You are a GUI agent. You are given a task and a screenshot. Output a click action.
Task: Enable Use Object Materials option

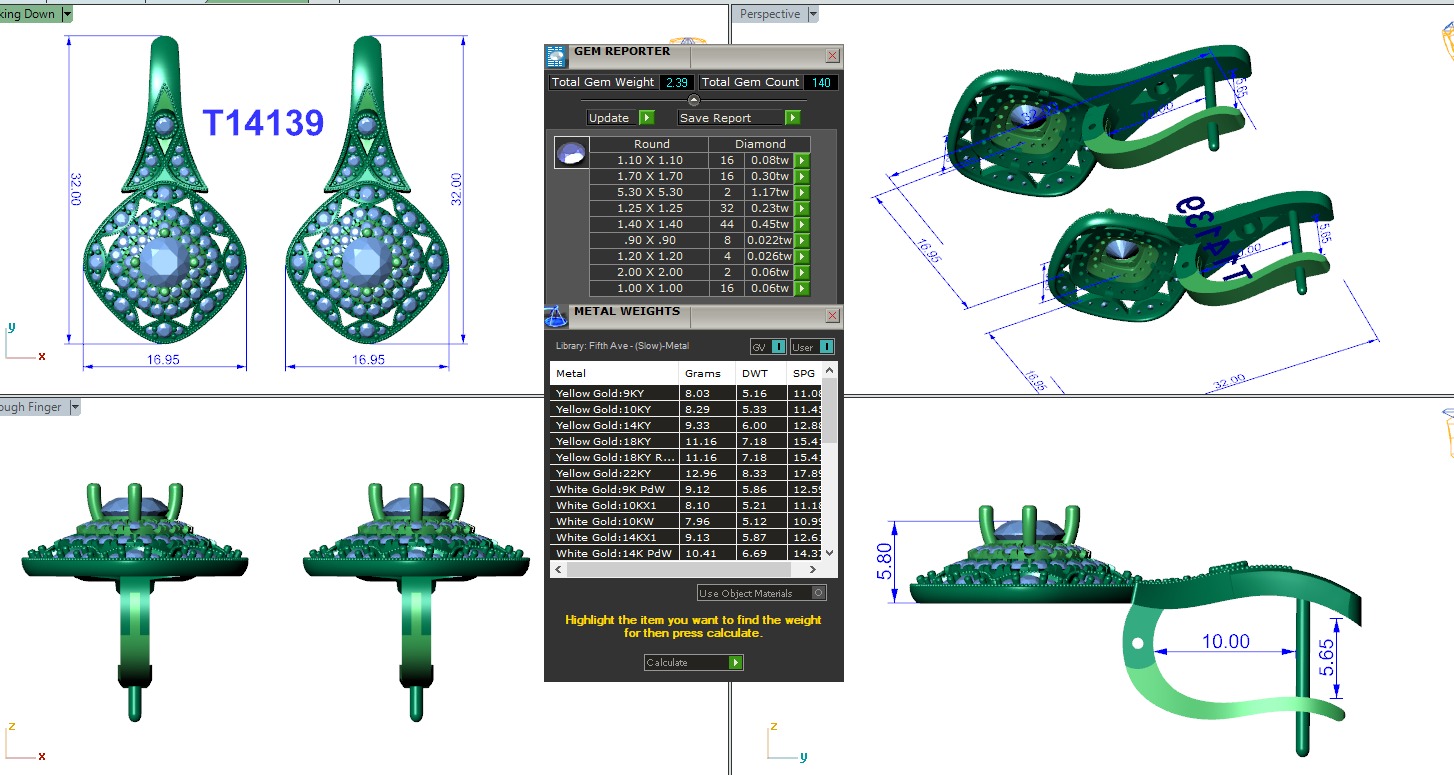(x=819, y=593)
